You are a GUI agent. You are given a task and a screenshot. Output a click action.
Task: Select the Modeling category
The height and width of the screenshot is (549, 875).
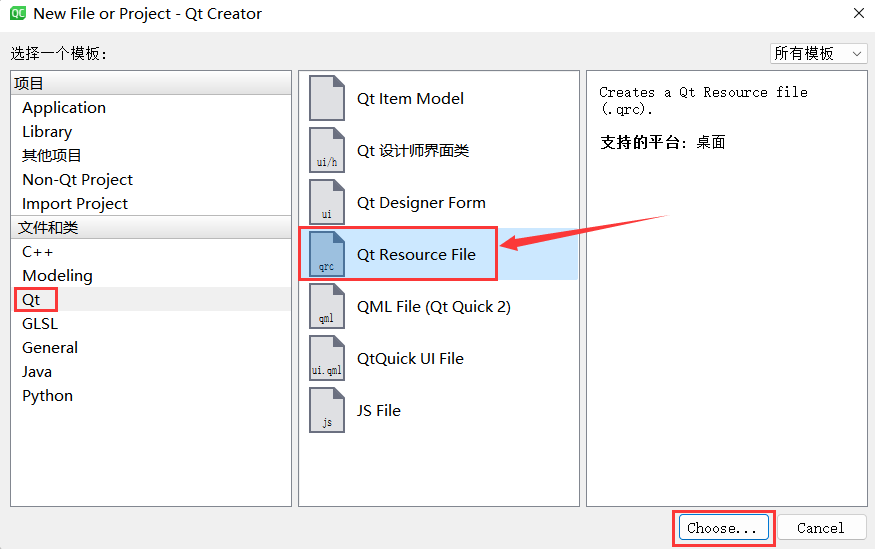tap(57, 276)
